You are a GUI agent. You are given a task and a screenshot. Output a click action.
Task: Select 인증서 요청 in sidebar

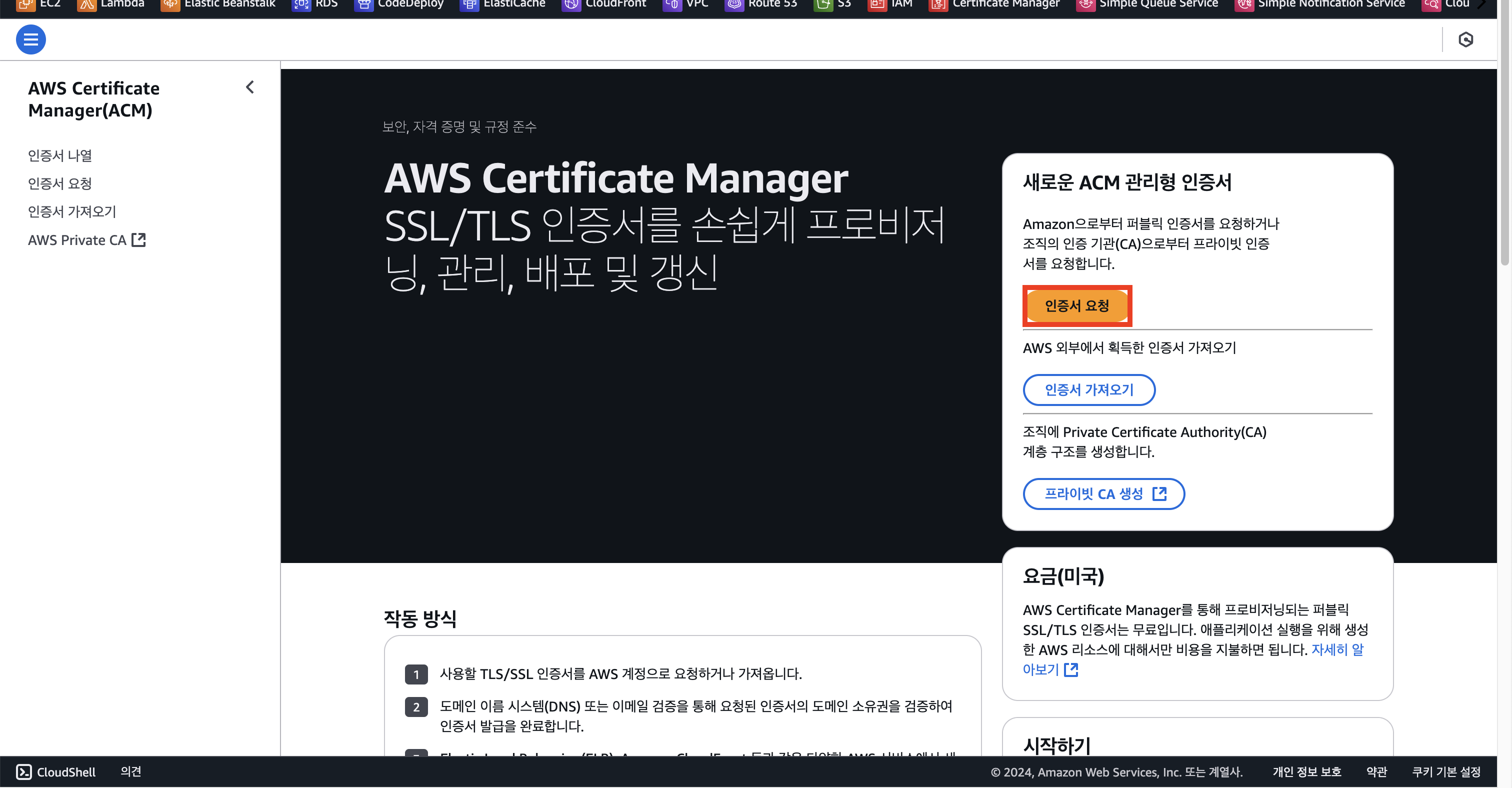click(60, 183)
